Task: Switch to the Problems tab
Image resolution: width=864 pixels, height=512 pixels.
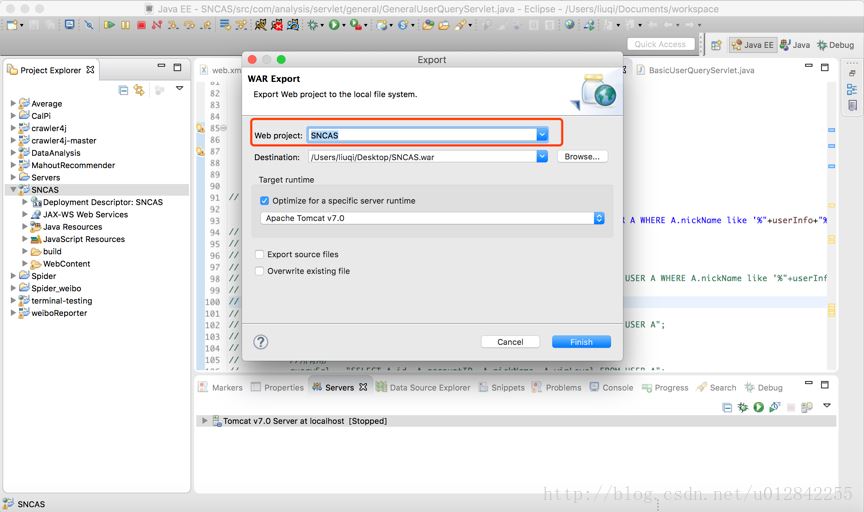Action: [x=557, y=387]
